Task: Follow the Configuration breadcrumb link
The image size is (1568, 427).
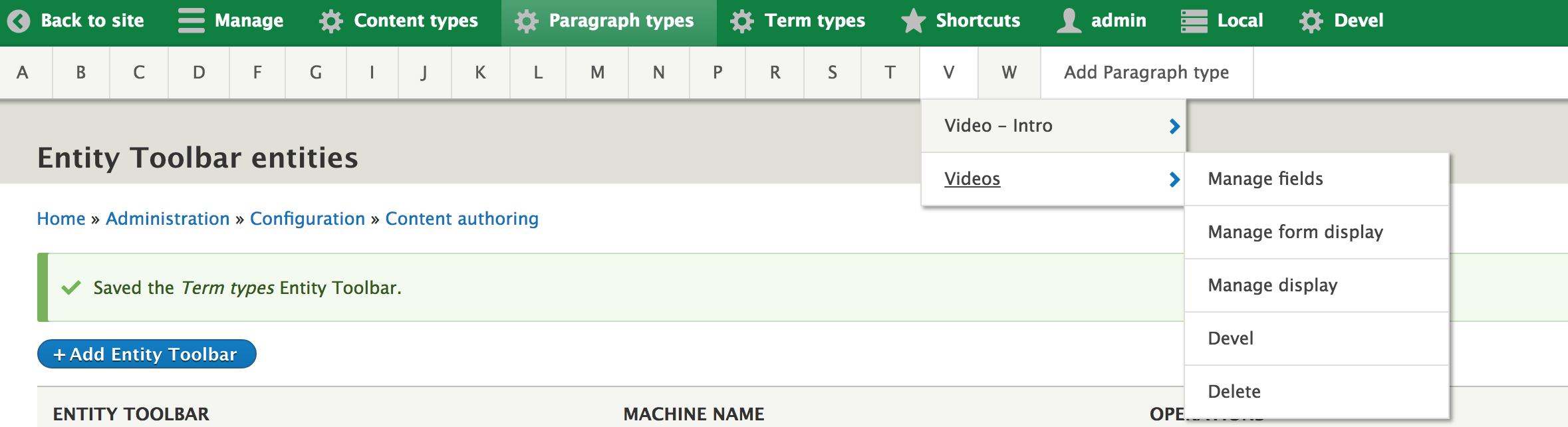Action: (307, 219)
